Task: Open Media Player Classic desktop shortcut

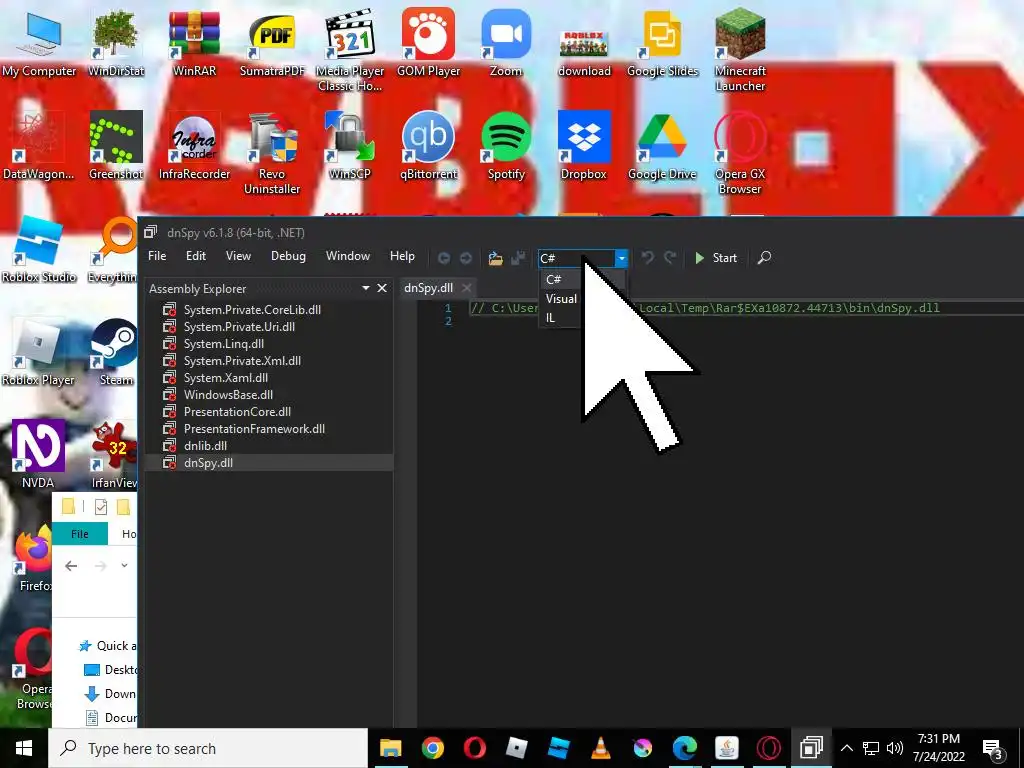Action: (350, 51)
